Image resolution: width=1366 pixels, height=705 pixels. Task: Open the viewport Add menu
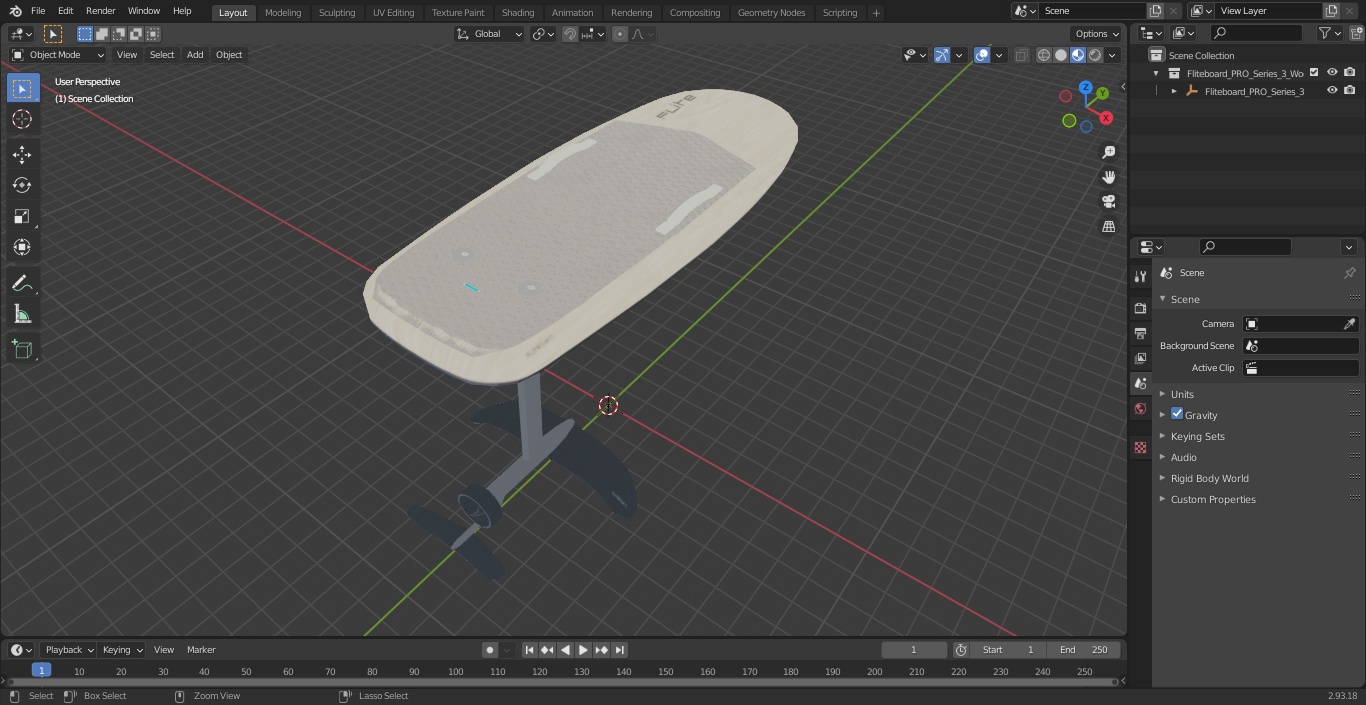click(195, 55)
